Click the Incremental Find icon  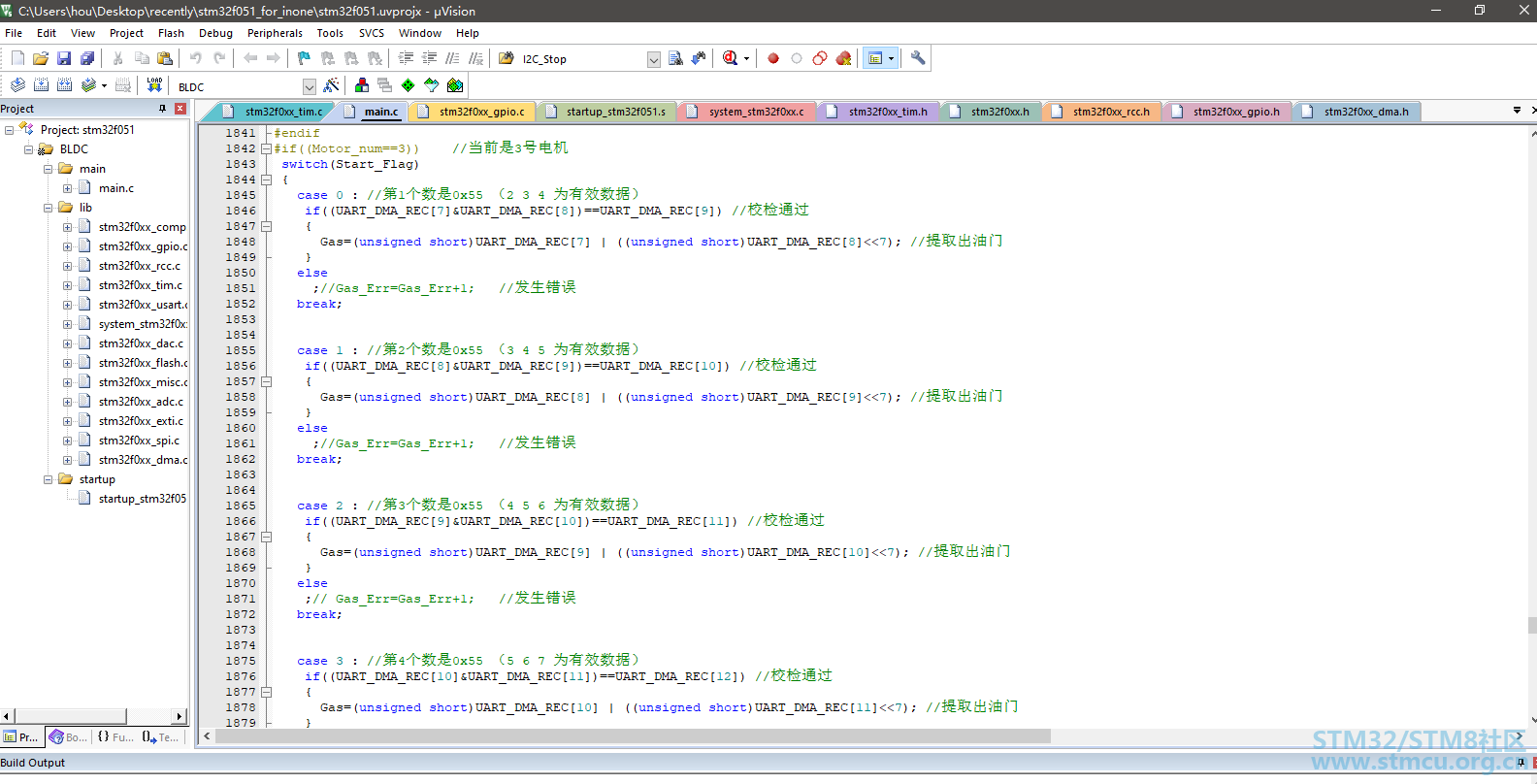pos(699,58)
